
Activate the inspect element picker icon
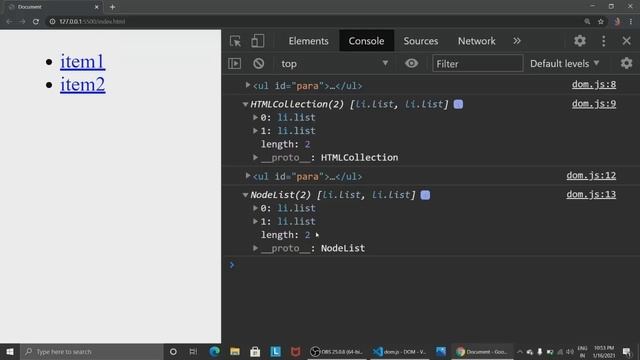coord(235,41)
